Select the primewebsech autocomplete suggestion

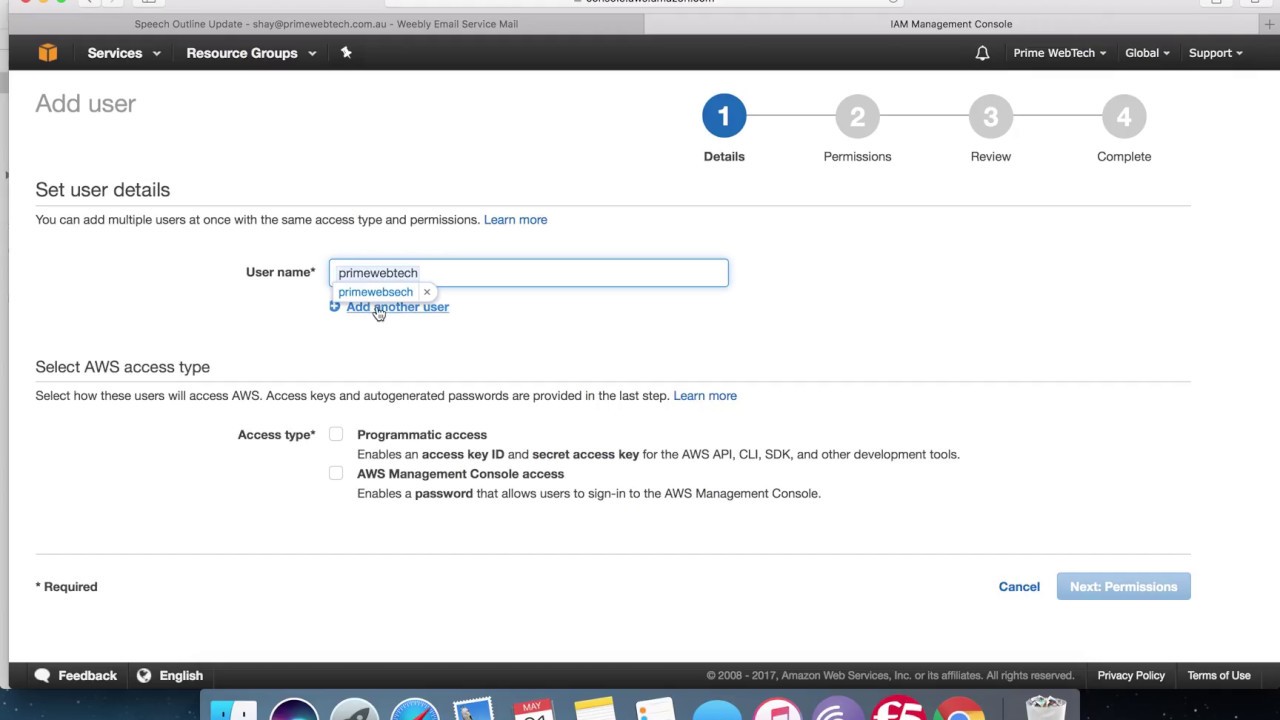click(x=375, y=292)
